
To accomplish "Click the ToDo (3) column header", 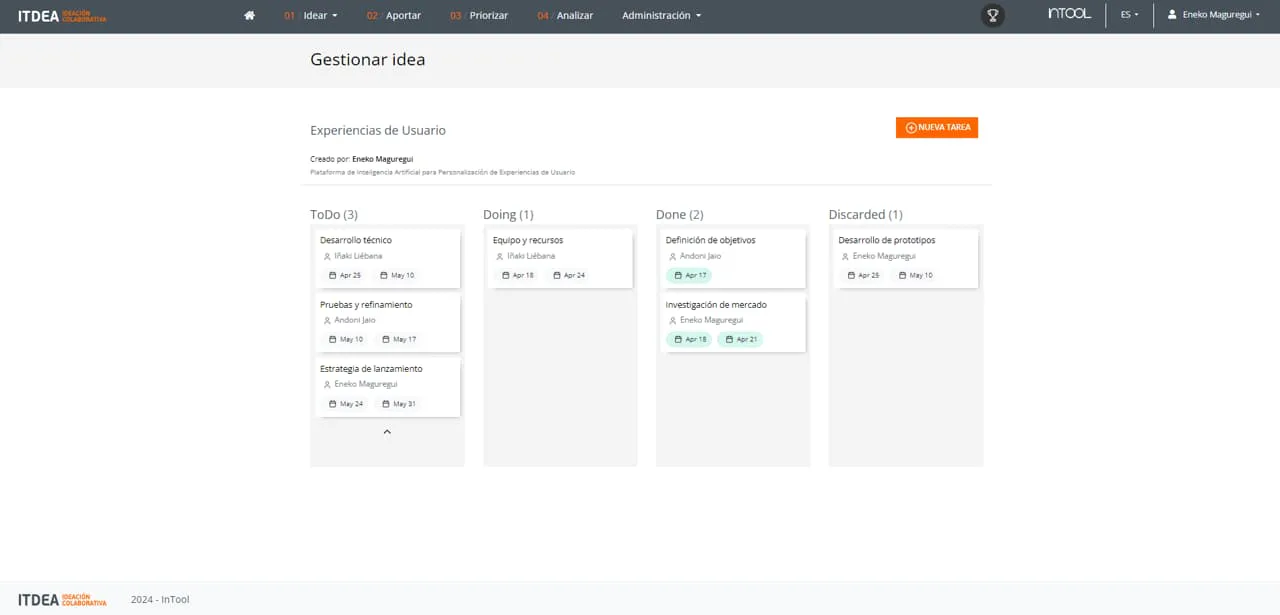I will tap(334, 214).
